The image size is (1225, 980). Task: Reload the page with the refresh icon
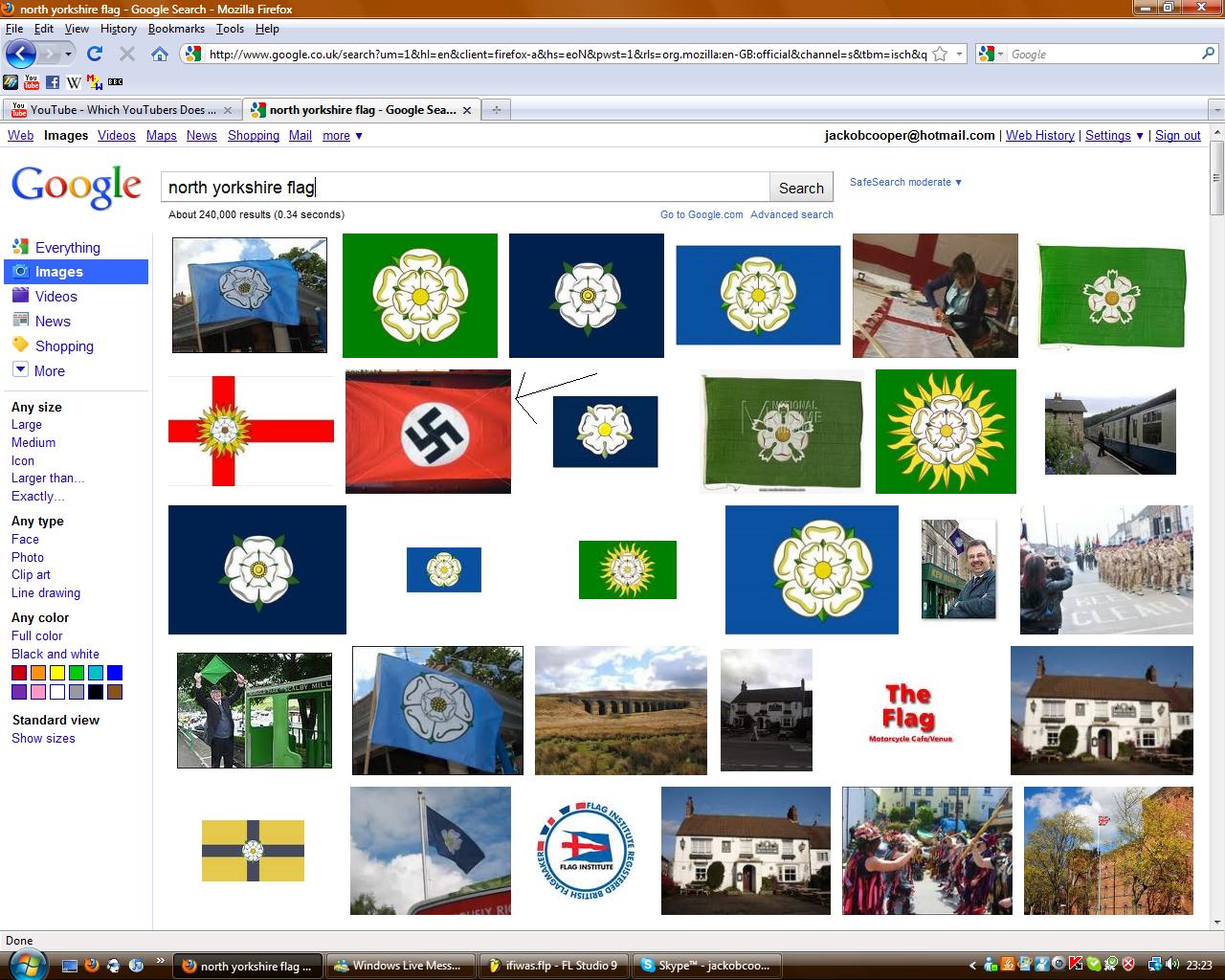click(94, 54)
